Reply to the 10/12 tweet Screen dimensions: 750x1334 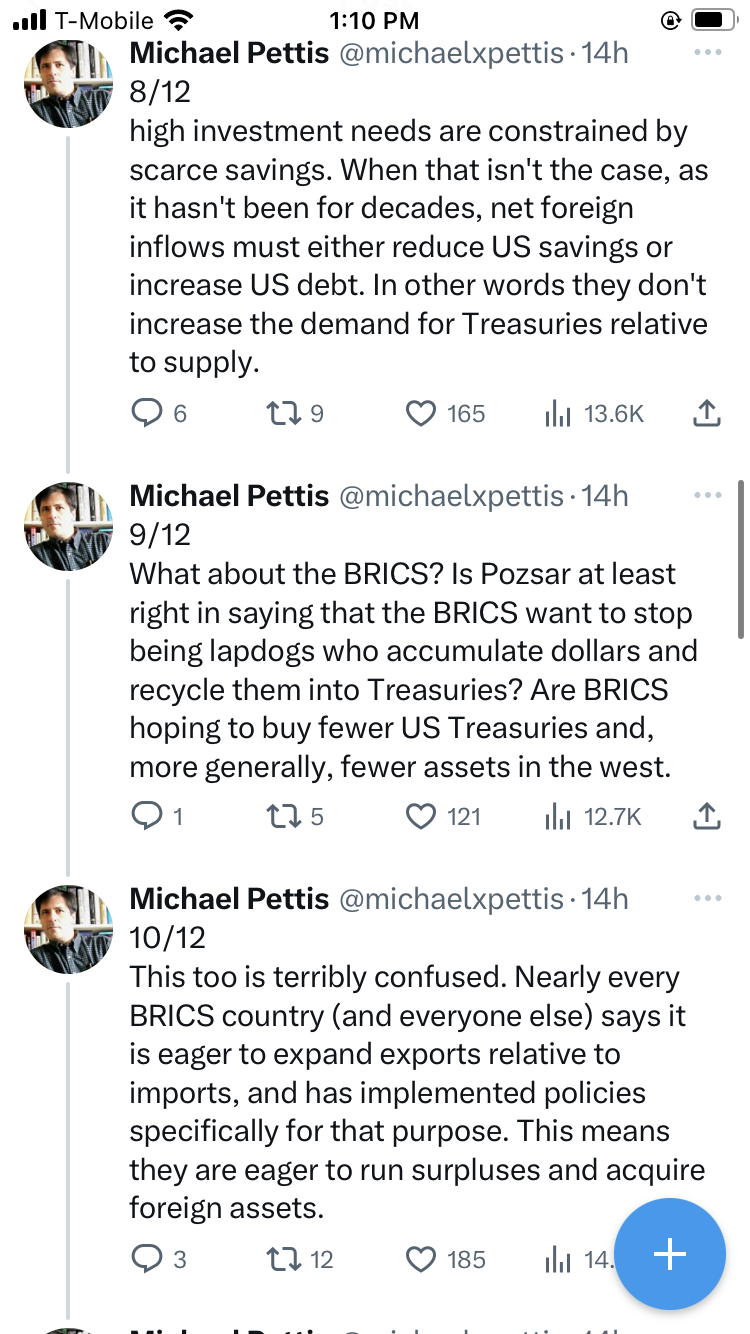[x=148, y=1259]
